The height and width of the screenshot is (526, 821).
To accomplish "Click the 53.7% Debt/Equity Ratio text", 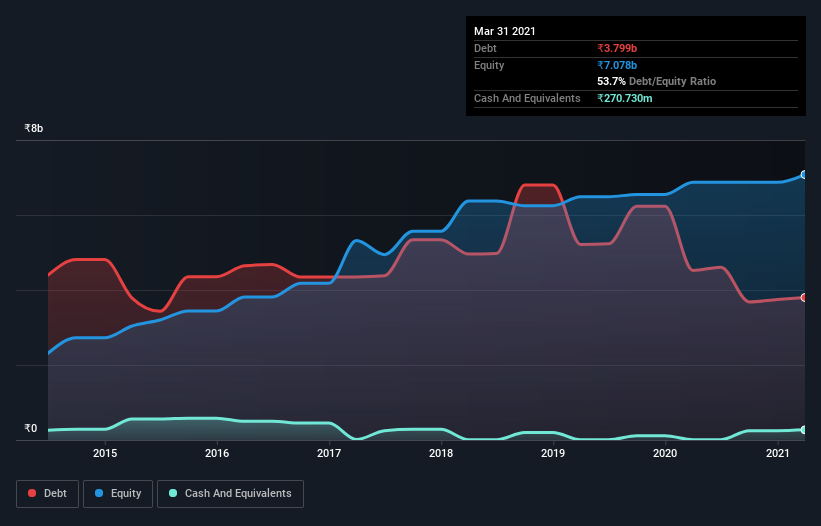I will (657, 82).
